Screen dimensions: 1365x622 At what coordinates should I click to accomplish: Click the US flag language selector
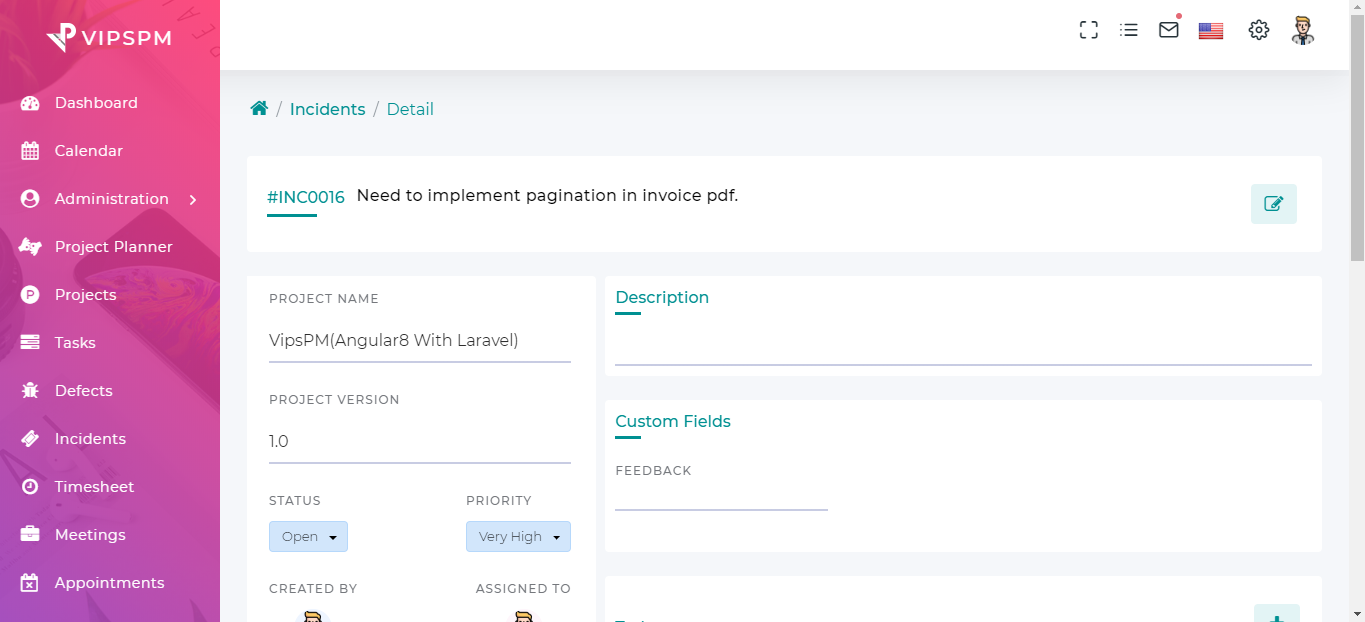pyautogui.click(x=1211, y=31)
